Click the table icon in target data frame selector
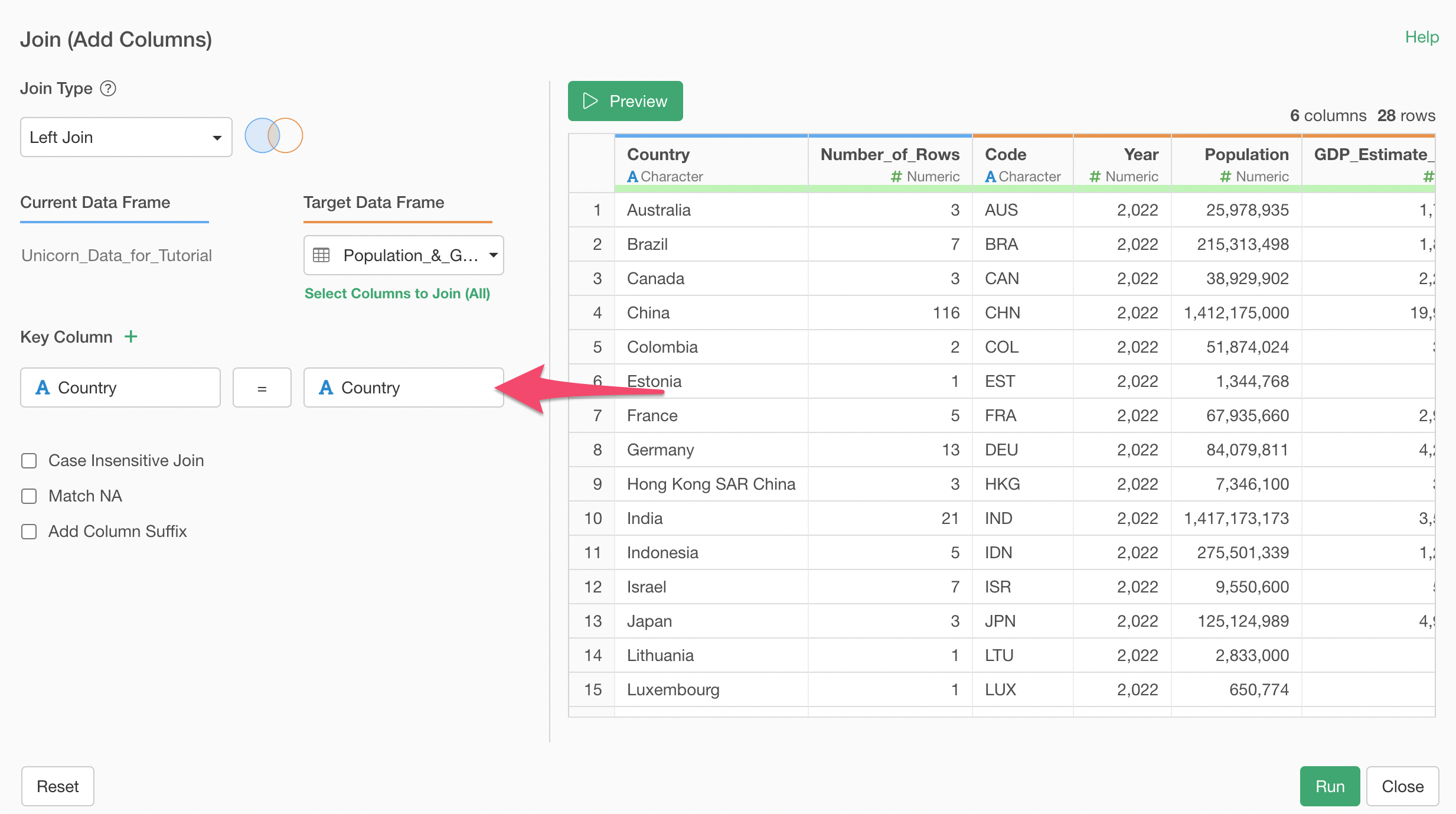This screenshot has height=814, width=1456. coord(321,255)
